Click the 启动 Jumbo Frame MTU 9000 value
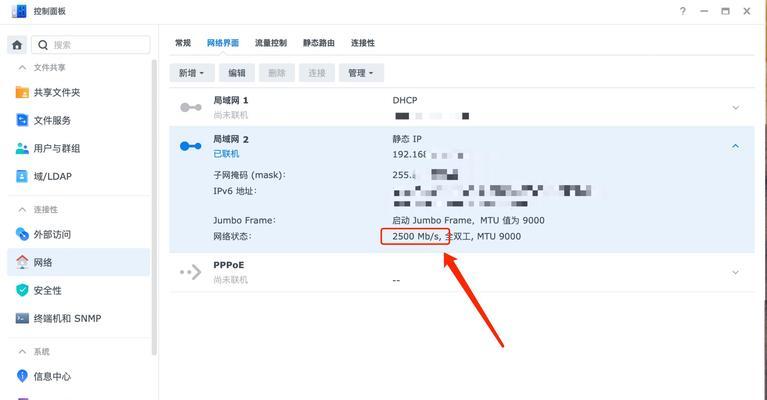The width and height of the screenshot is (767, 400). 468,220
